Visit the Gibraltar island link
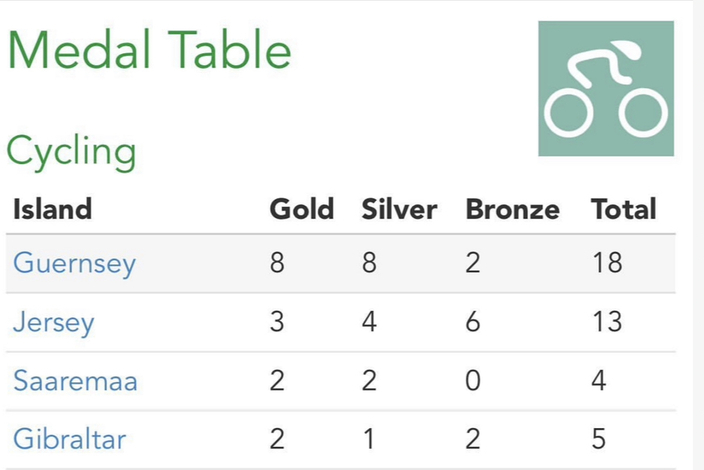Image resolution: width=704 pixels, height=470 pixels. [70, 439]
